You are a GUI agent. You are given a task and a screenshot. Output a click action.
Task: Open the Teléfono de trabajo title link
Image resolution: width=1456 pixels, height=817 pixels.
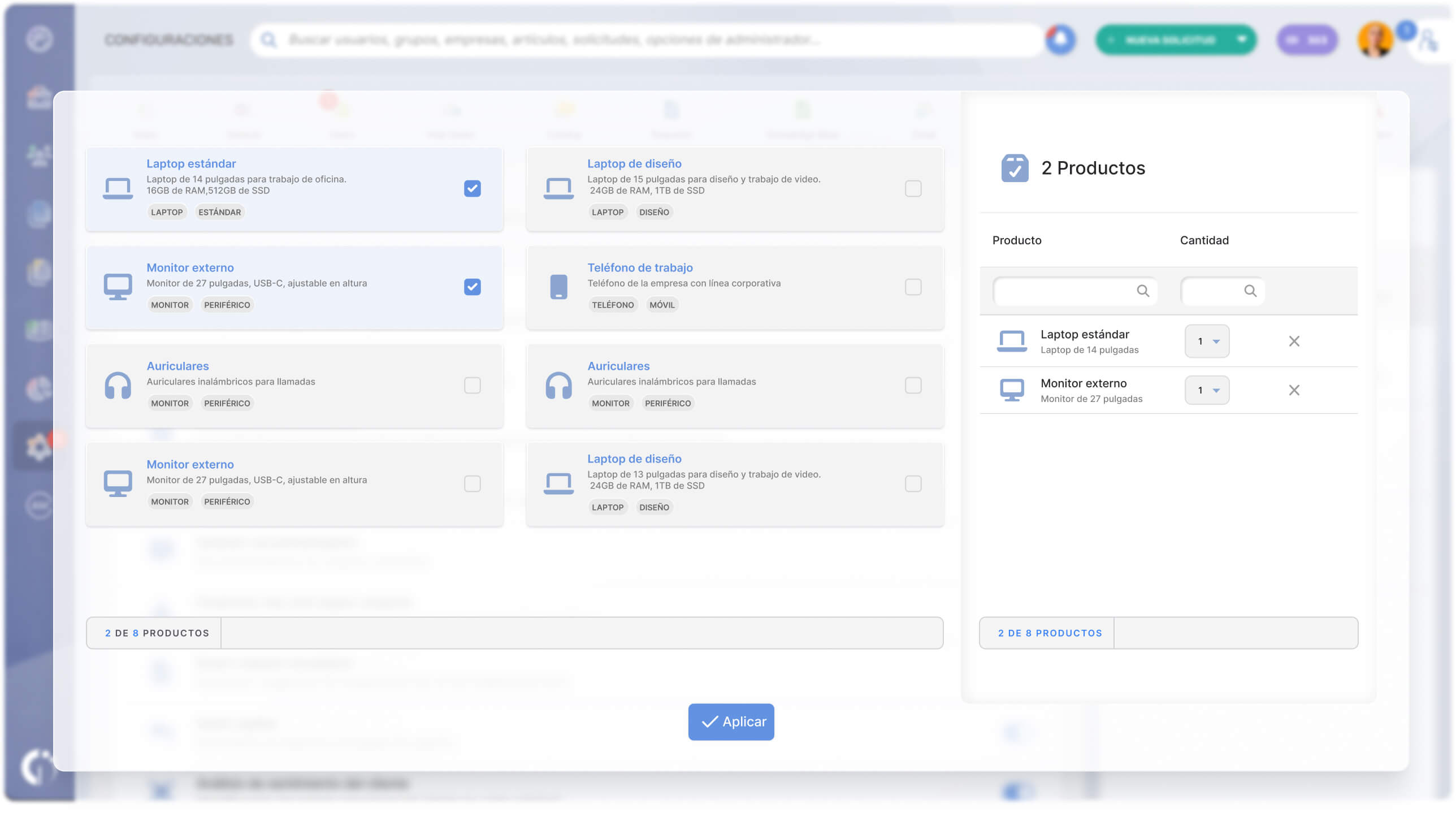tap(640, 267)
